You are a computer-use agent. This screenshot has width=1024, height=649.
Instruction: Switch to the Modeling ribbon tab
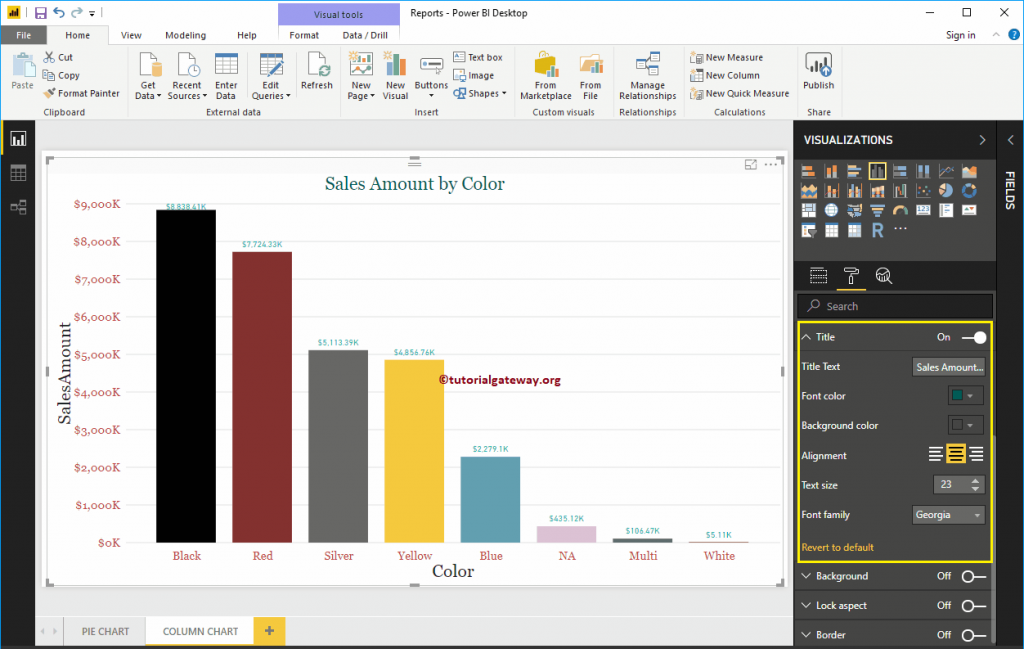click(185, 34)
